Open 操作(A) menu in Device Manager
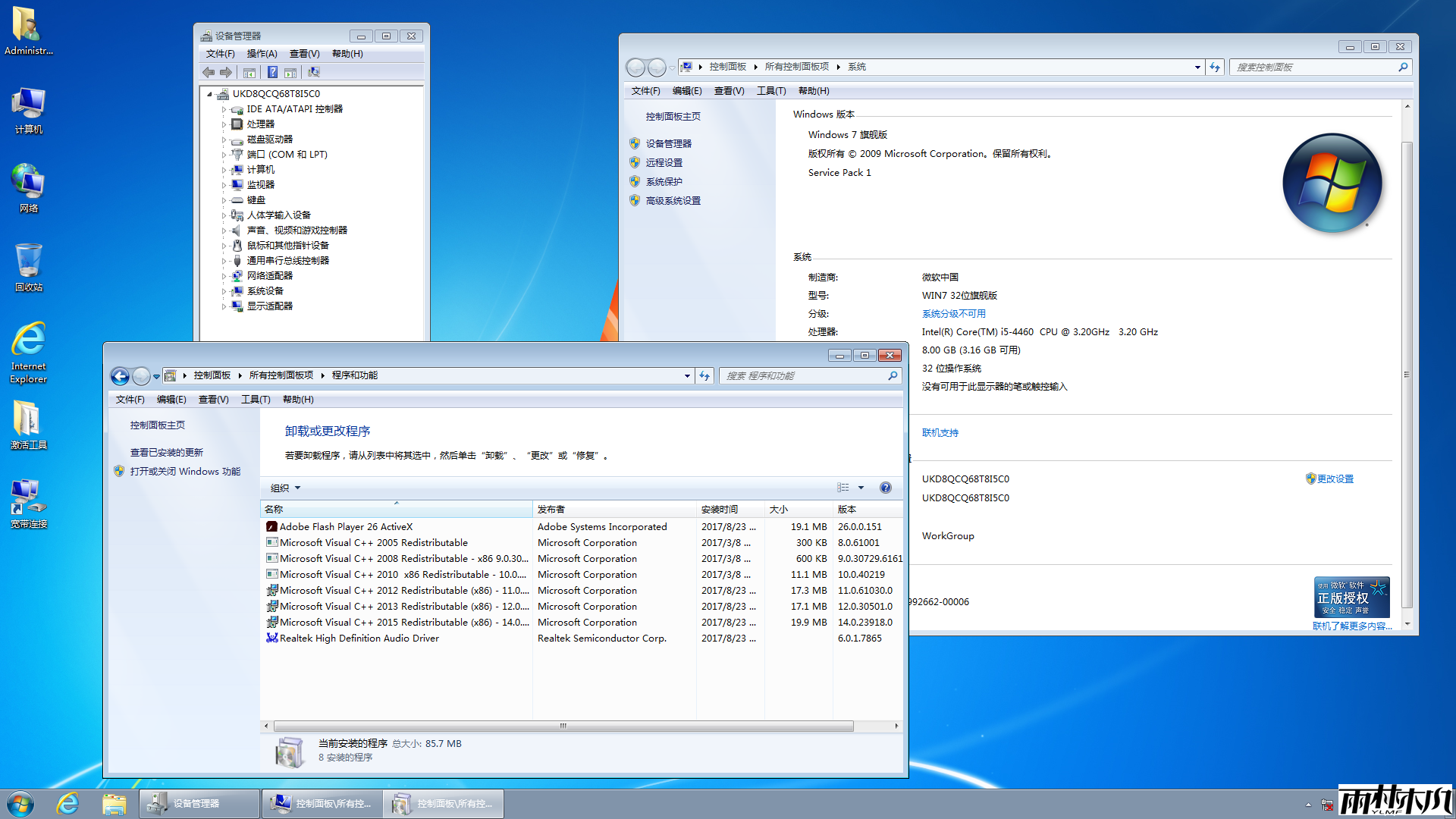This screenshot has height=819, width=1456. point(262,54)
